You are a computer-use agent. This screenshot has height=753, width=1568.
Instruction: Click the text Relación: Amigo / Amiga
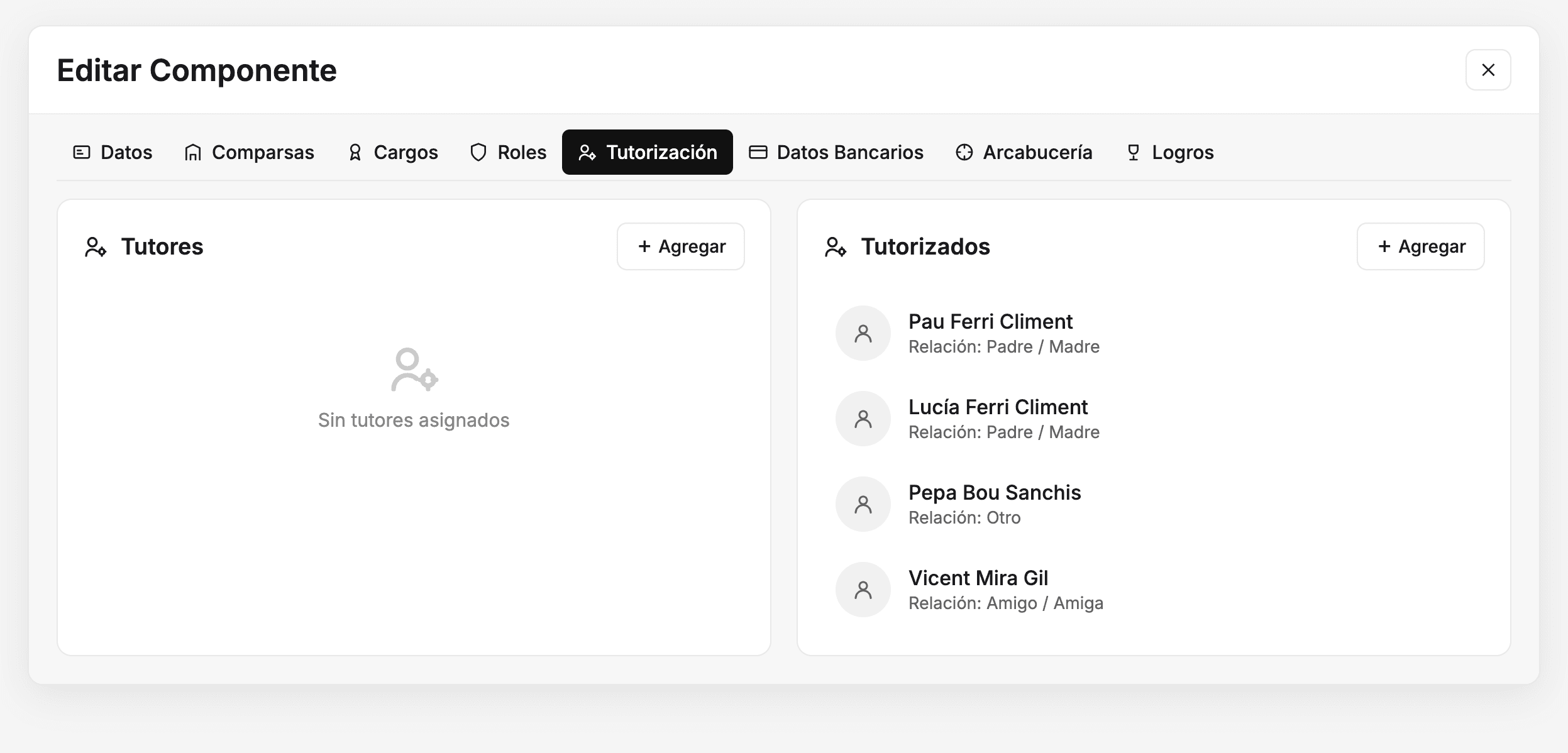[x=1006, y=603]
